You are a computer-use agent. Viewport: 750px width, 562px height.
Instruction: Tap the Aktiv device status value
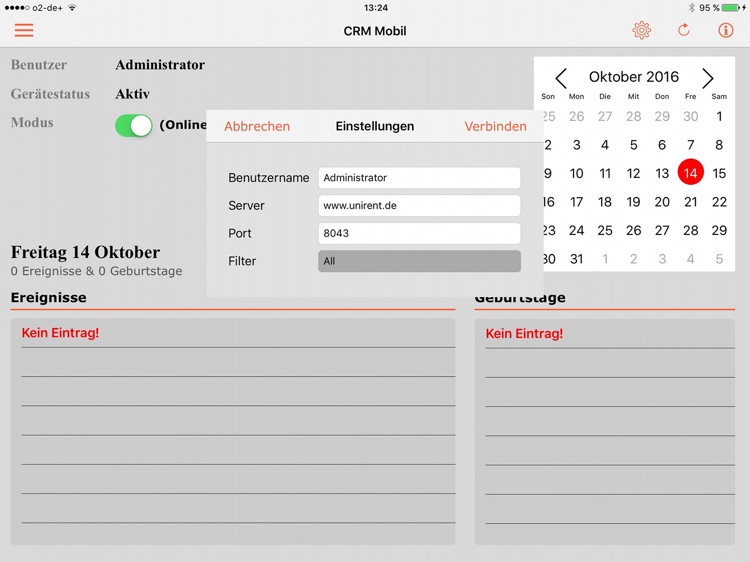pos(132,94)
